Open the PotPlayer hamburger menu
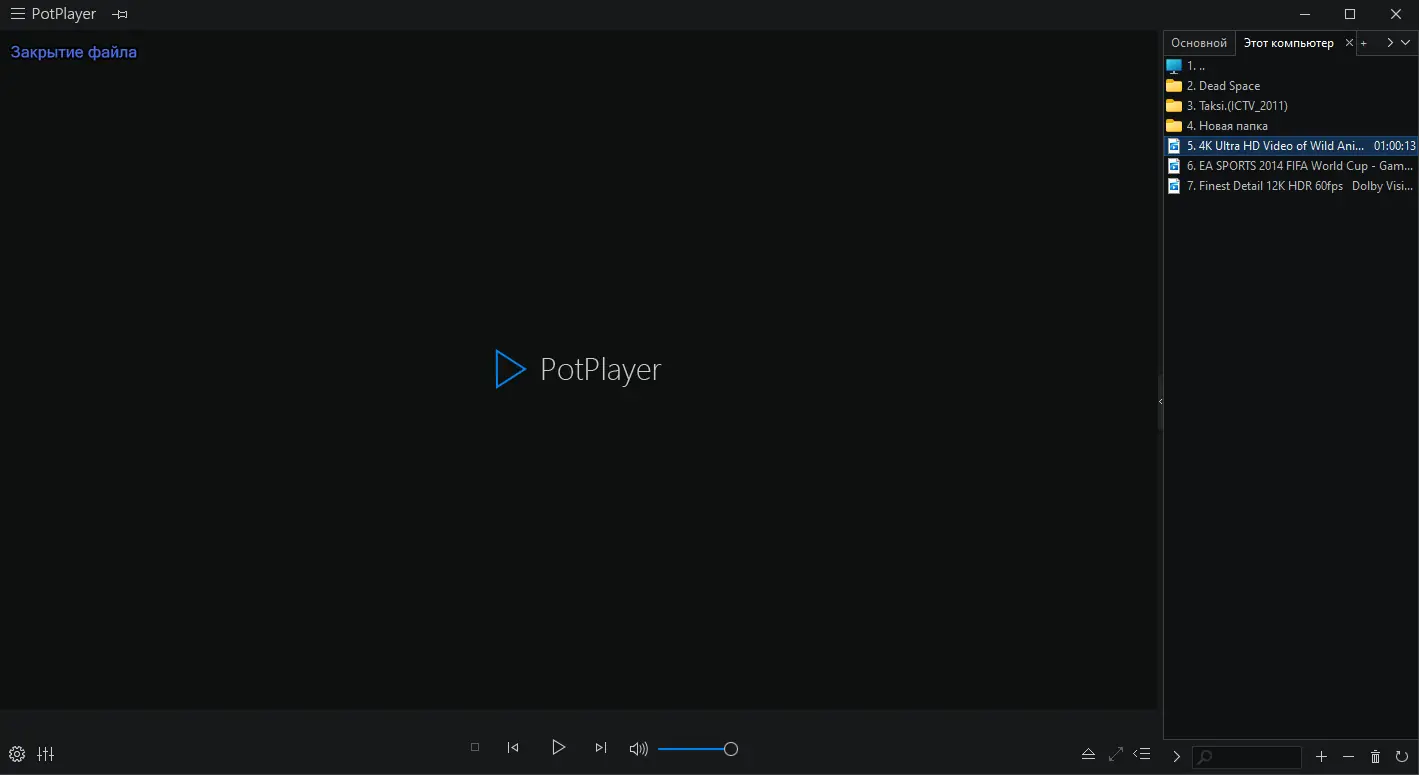 point(17,13)
